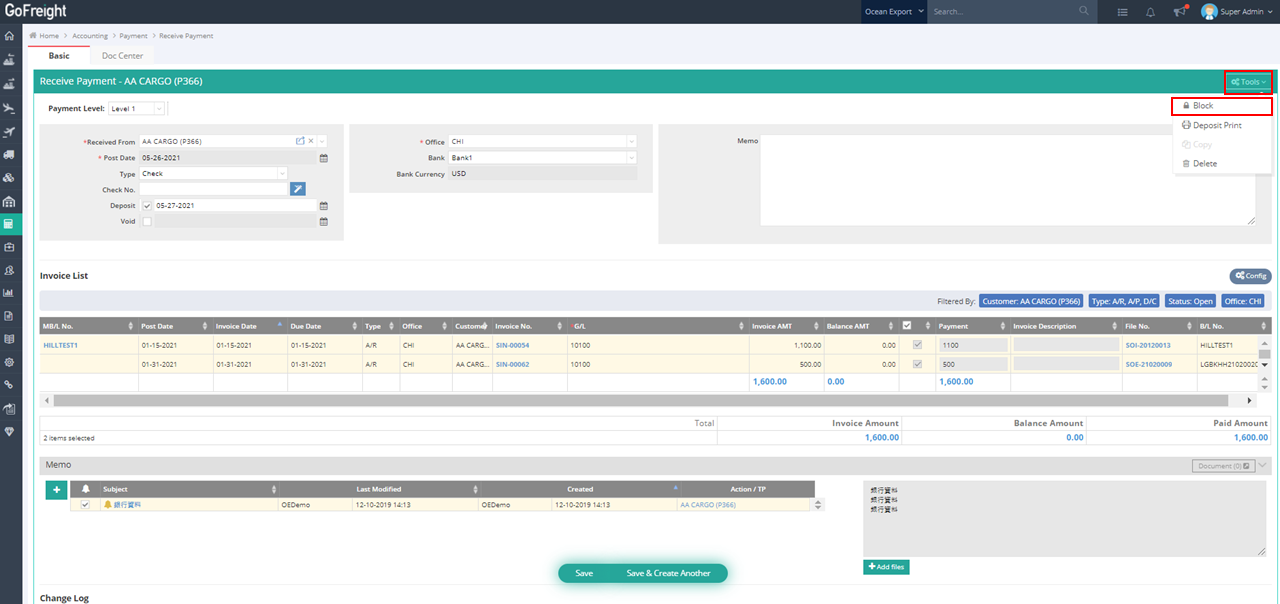The image size is (1280, 604).
Task: Open Received From record in new window
Action: (300, 141)
